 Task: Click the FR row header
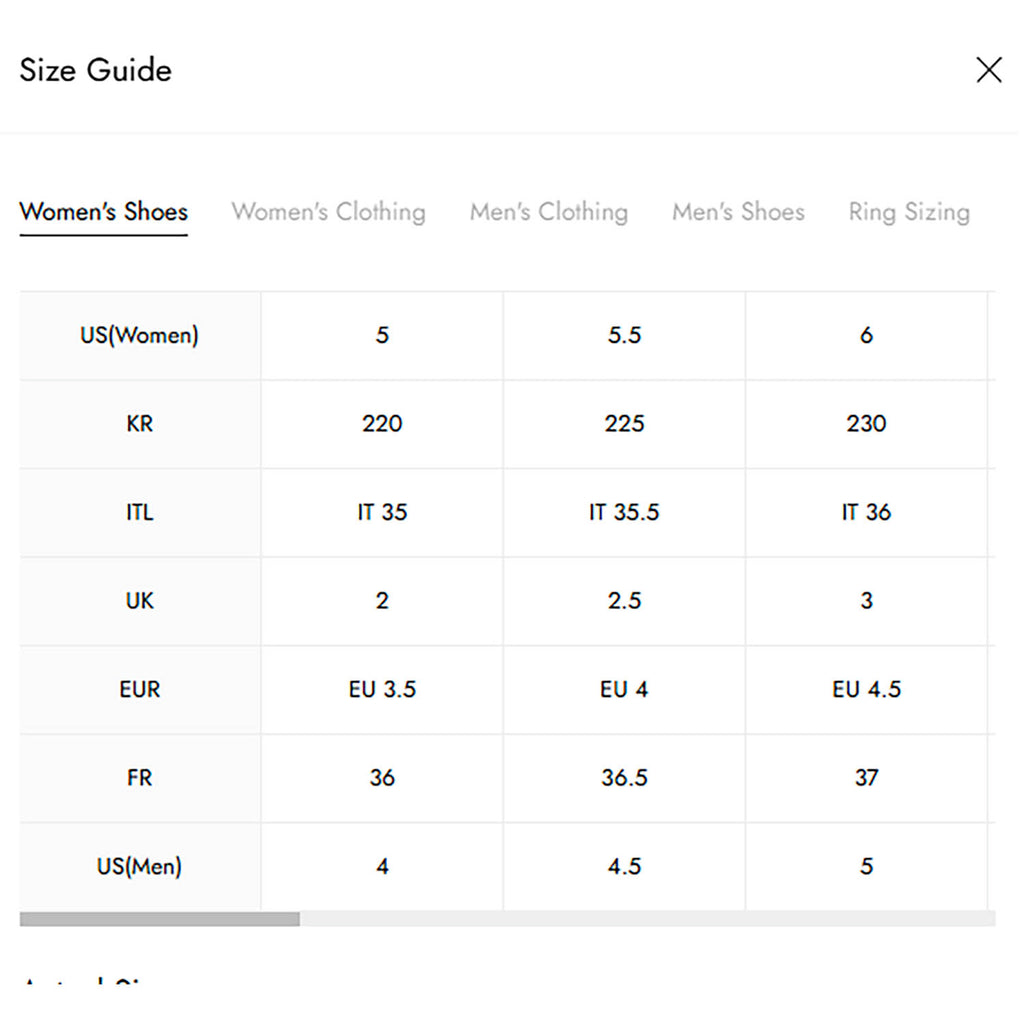click(x=140, y=778)
